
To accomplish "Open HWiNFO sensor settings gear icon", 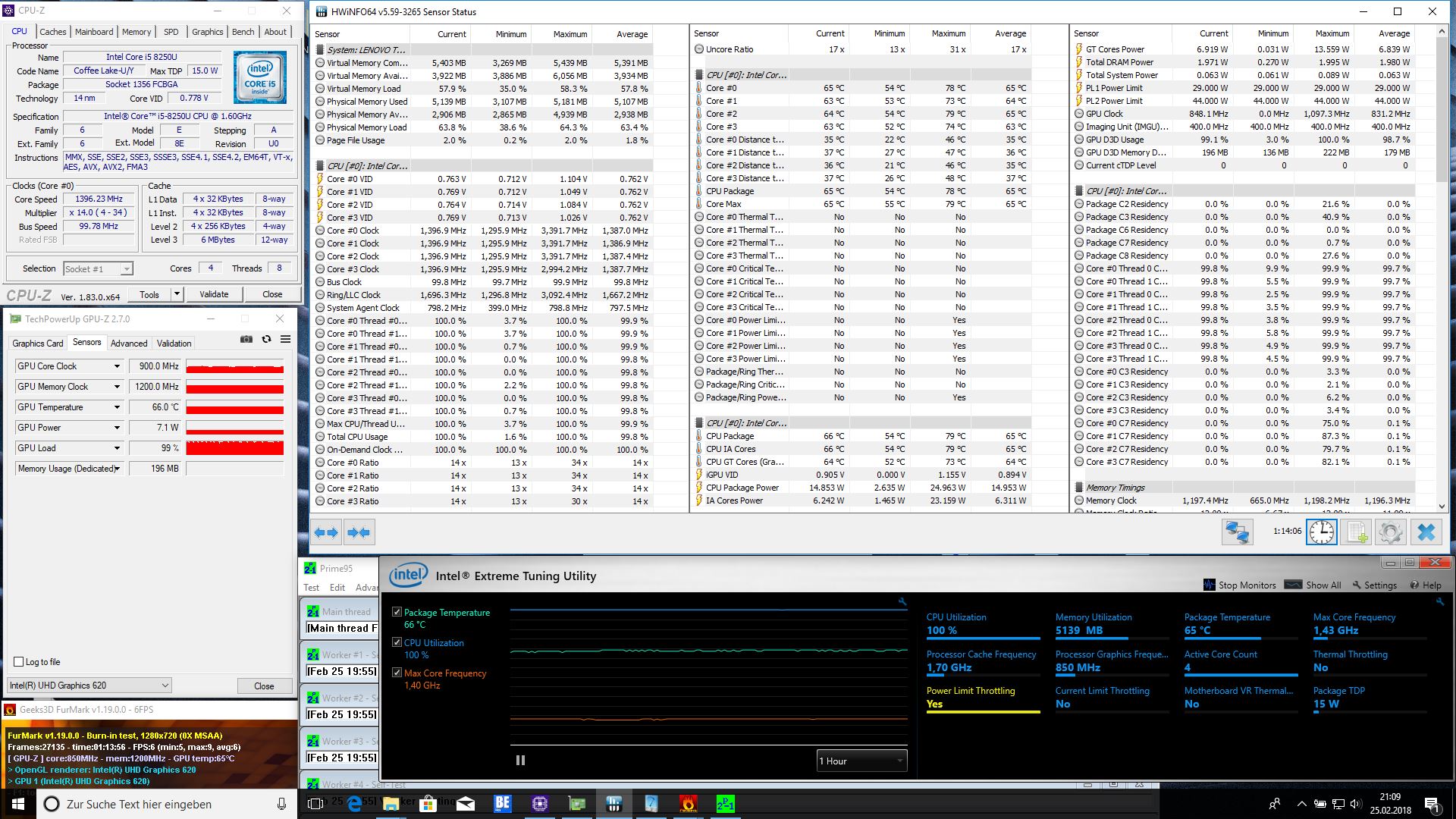I will pos(1391,532).
